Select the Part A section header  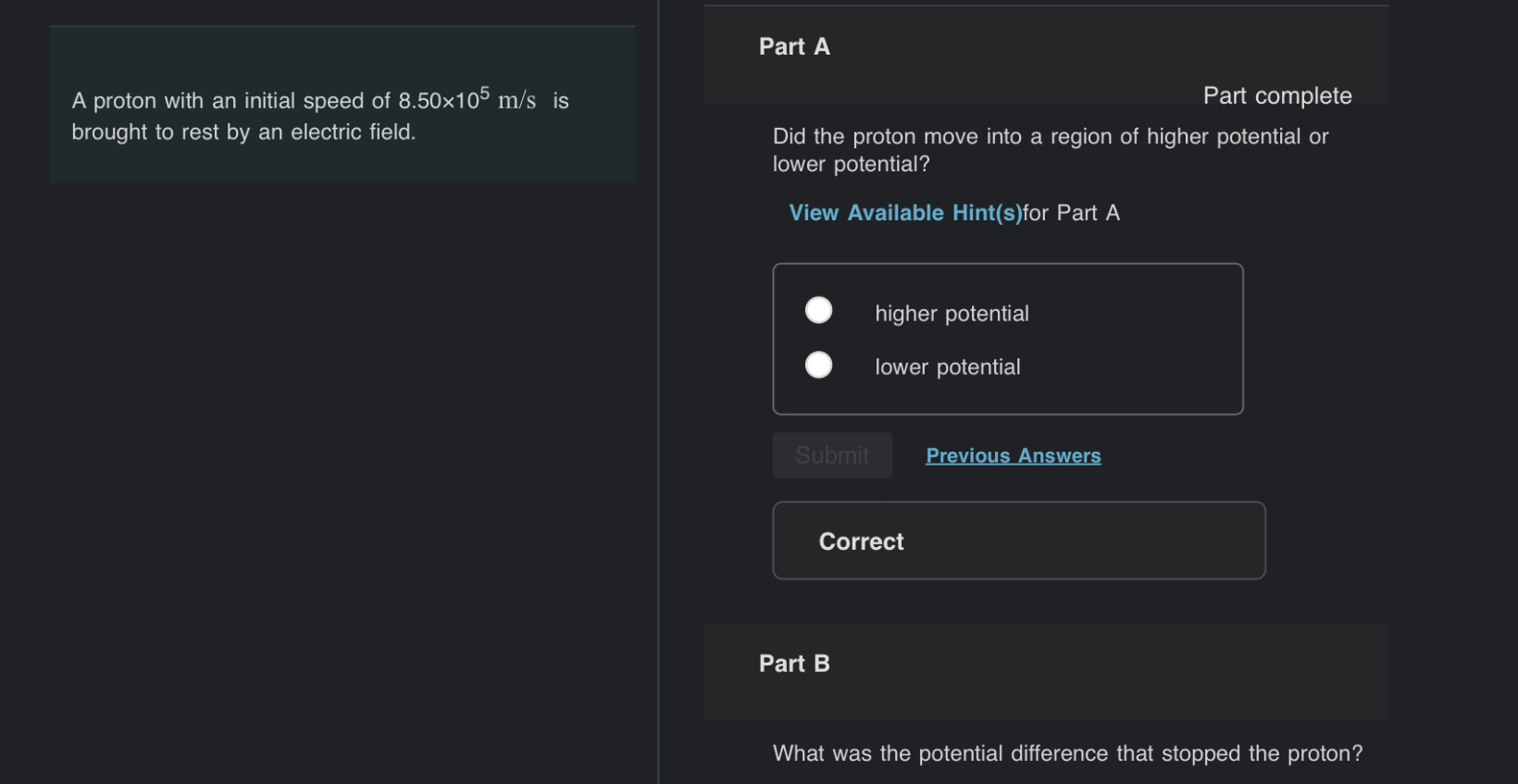(793, 45)
